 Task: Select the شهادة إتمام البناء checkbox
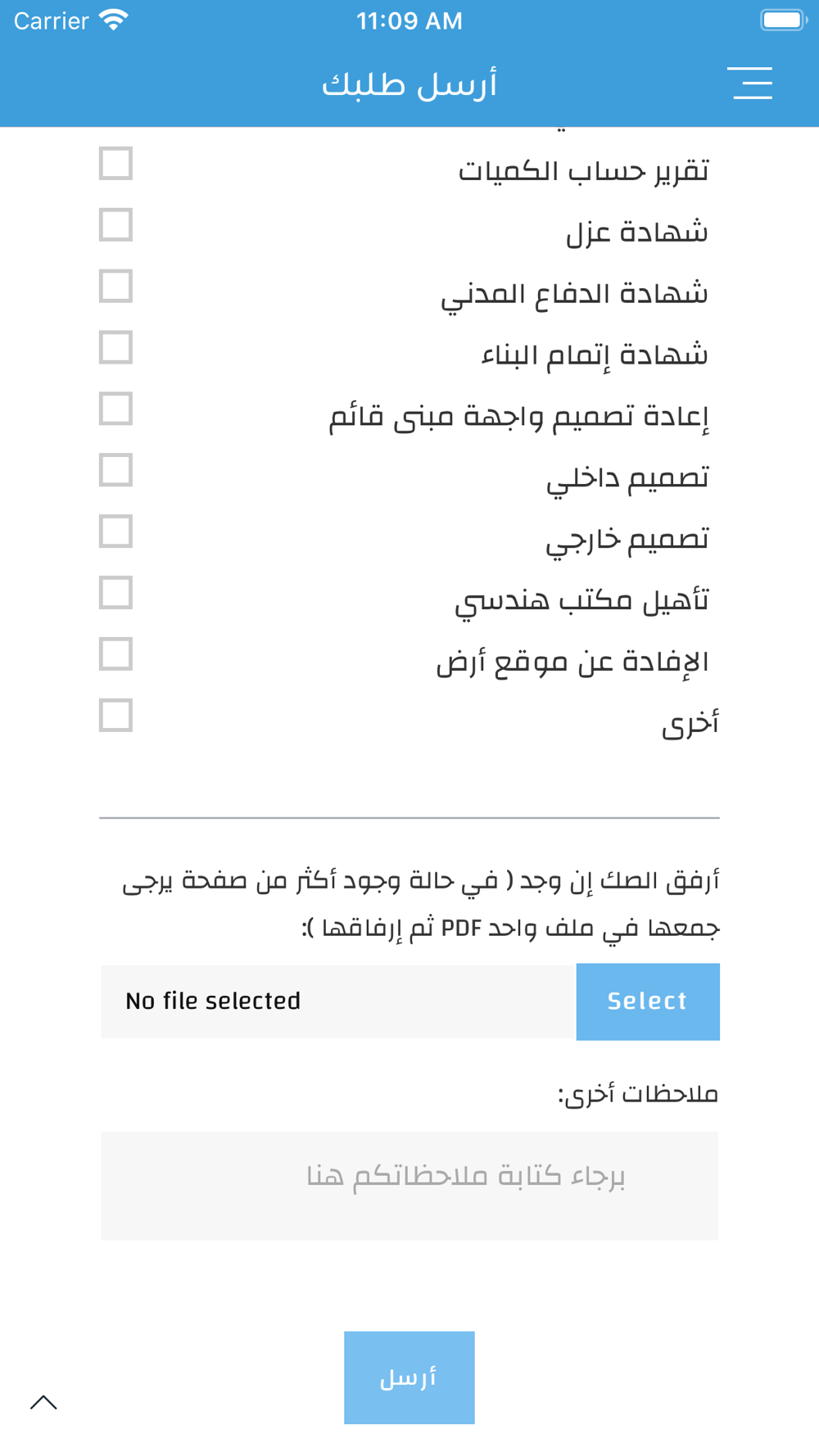tap(115, 347)
